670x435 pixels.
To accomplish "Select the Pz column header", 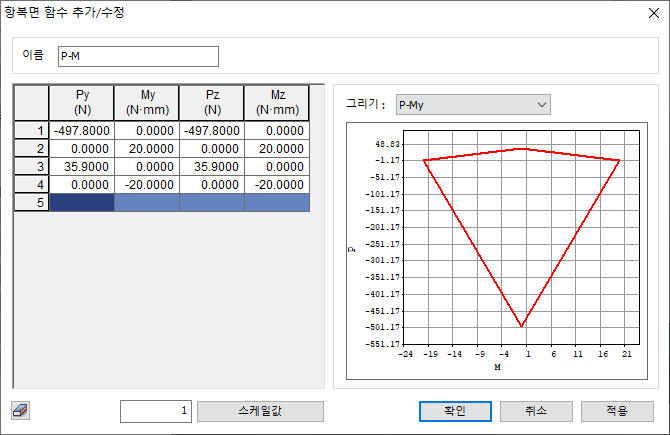I will click(x=212, y=103).
